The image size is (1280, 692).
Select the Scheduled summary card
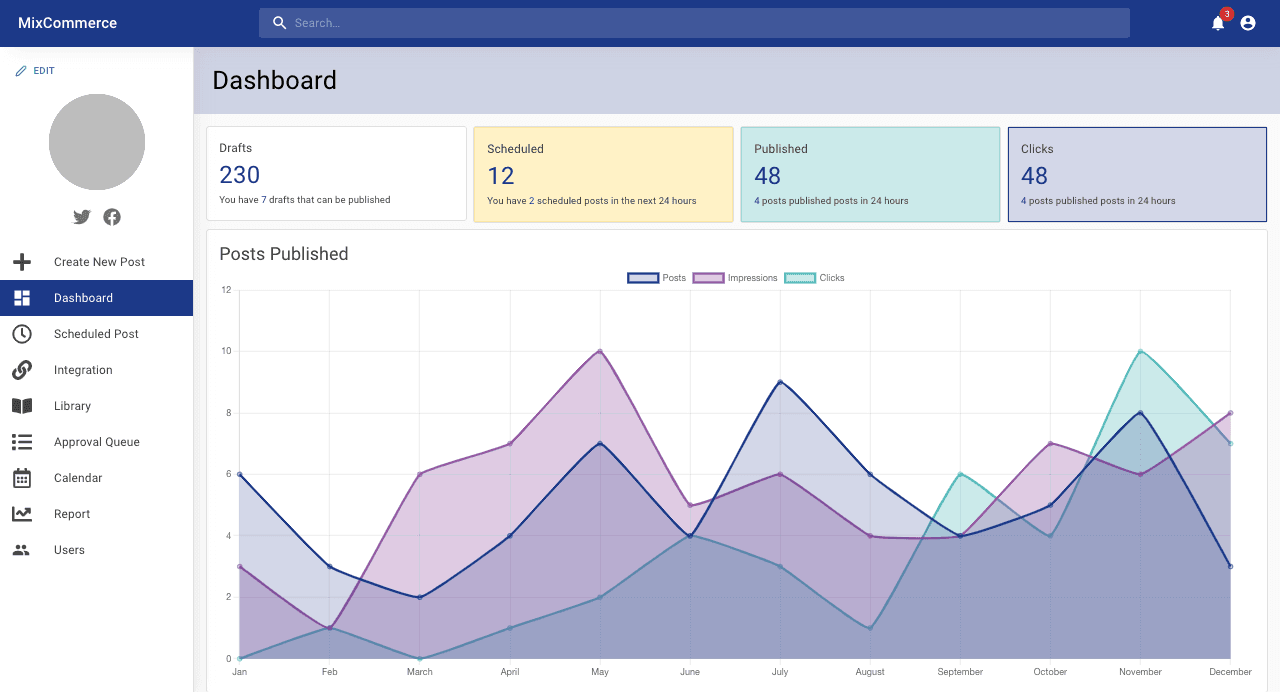(603, 174)
